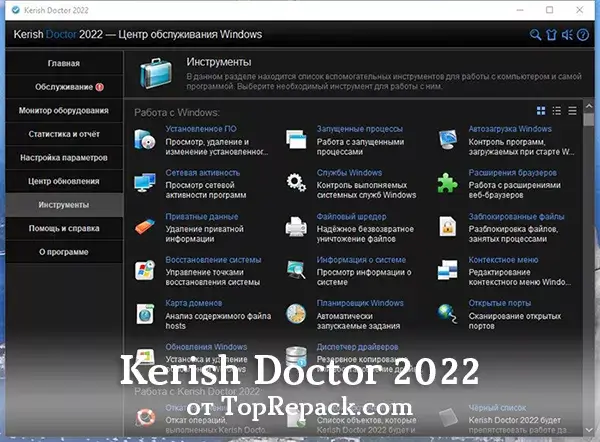Click the vertical scrollbar thumb
The height and width of the screenshot is (442, 600).
click(x=589, y=119)
